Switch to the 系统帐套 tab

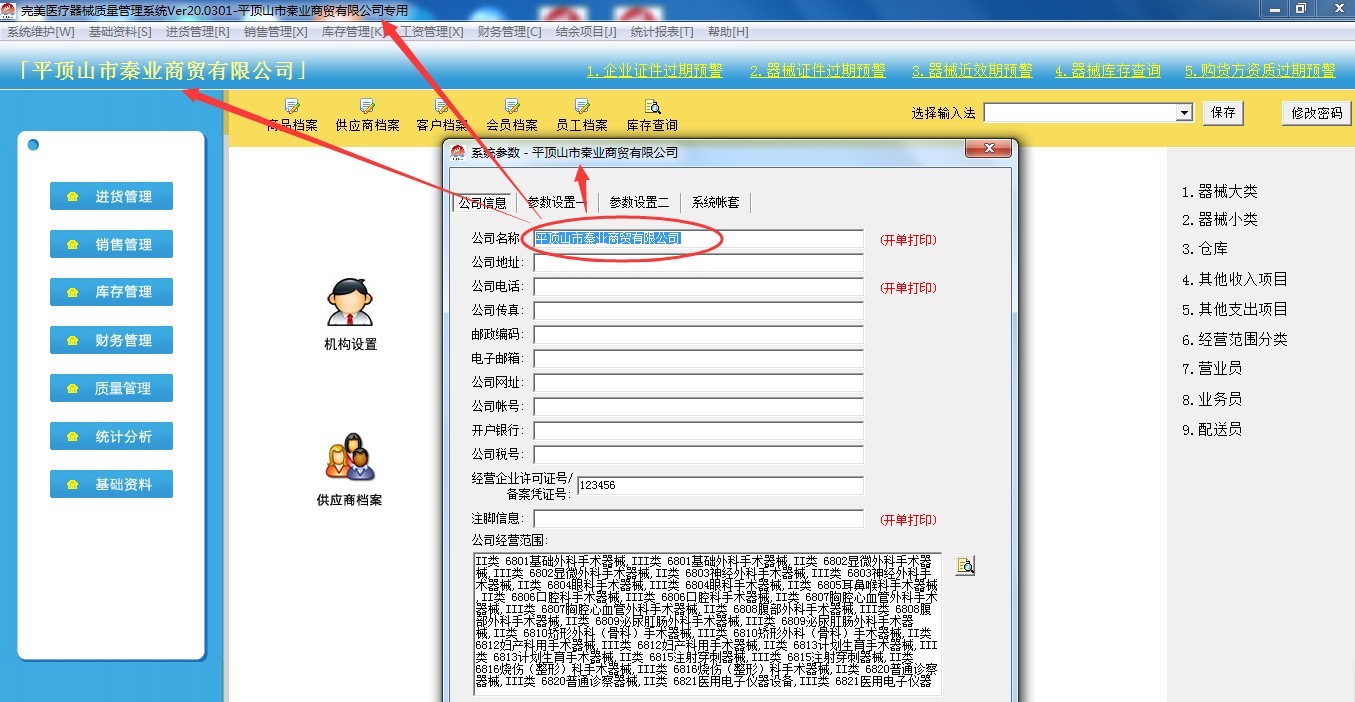tap(716, 202)
